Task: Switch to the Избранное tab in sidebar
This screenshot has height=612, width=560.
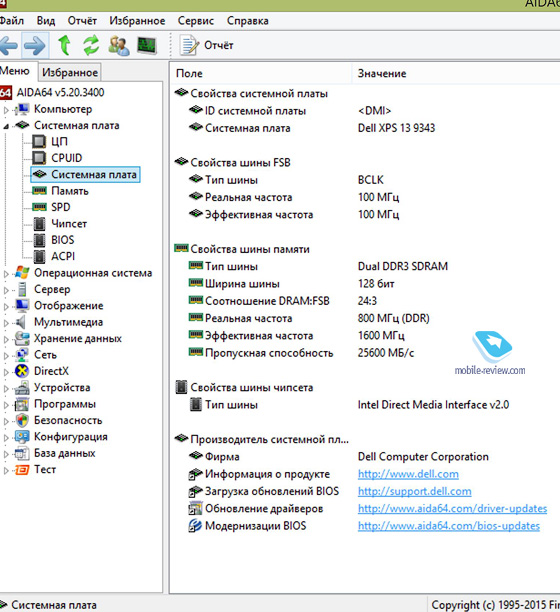Action: click(70, 73)
